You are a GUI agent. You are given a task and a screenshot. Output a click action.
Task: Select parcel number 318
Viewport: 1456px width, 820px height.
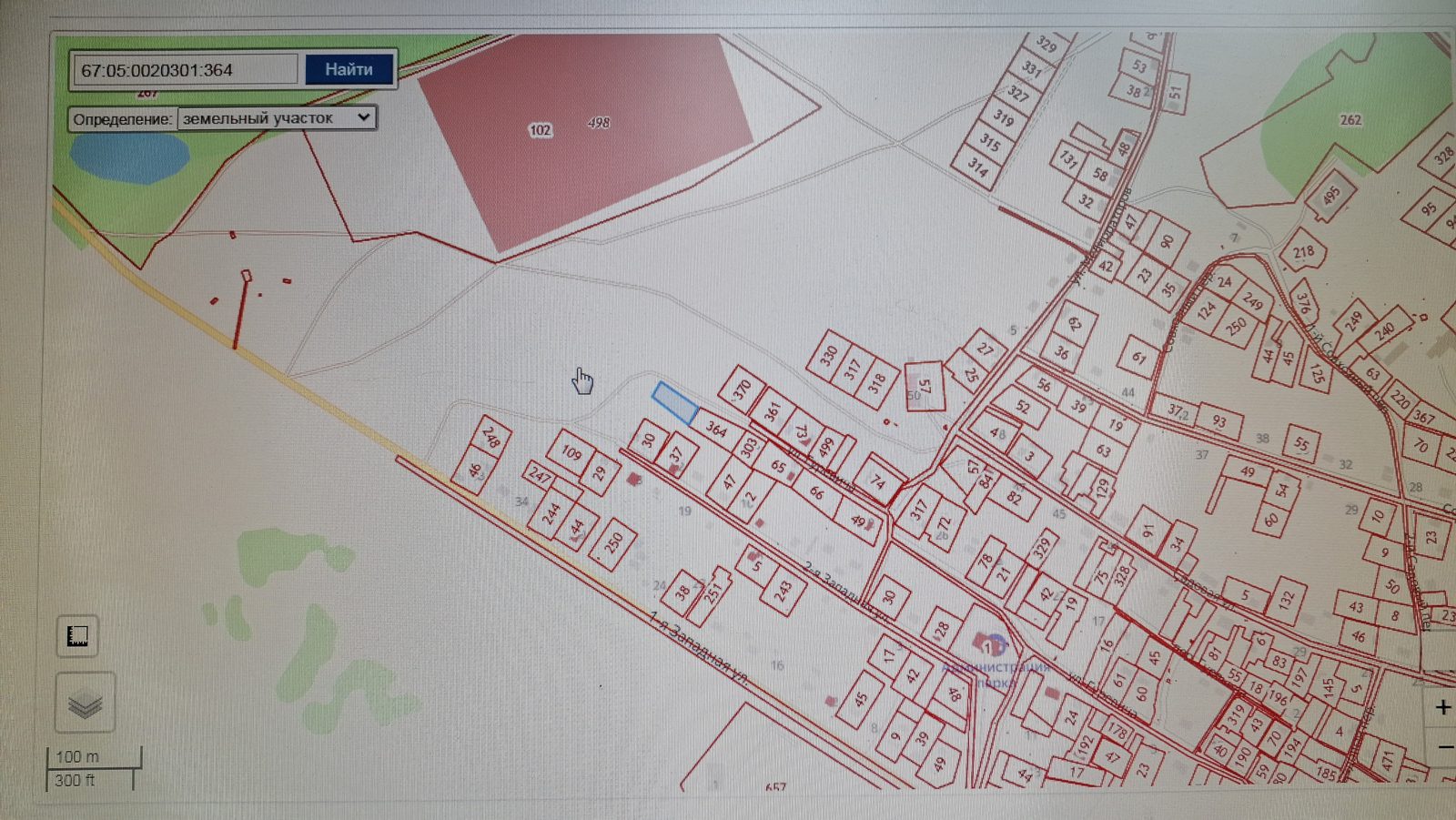point(876,383)
